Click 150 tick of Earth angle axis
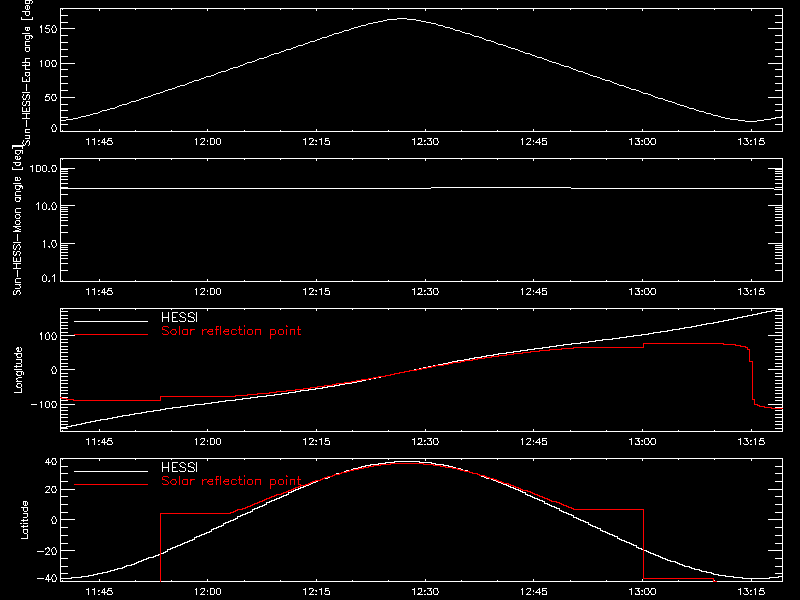 tap(48, 29)
